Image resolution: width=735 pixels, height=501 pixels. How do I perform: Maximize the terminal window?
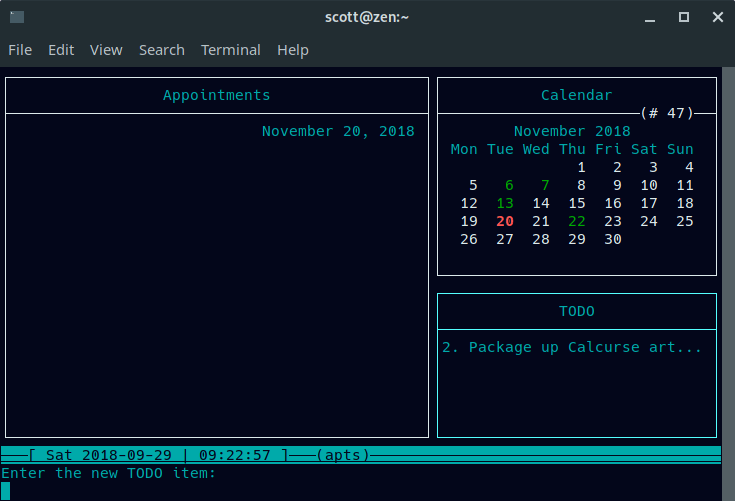click(x=684, y=17)
